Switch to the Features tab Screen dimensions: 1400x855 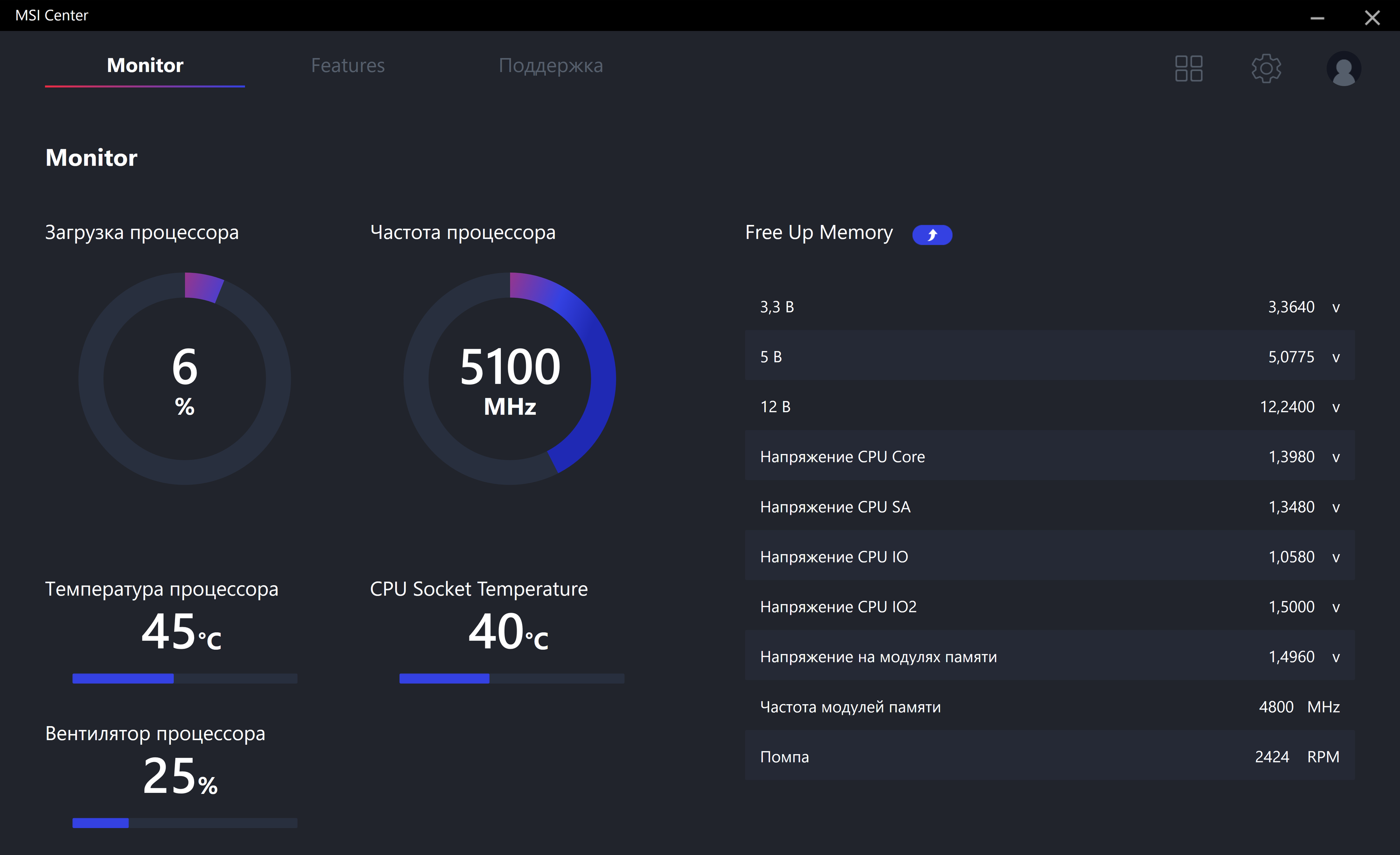(x=348, y=66)
